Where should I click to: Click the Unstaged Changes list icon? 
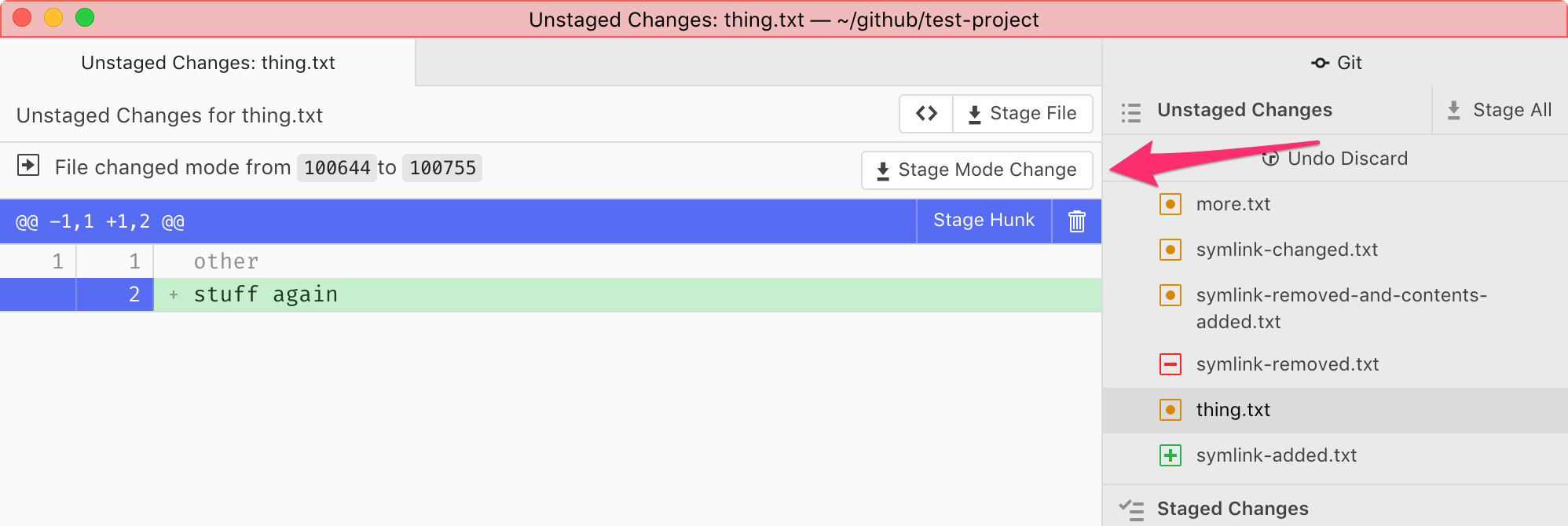pos(1130,112)
